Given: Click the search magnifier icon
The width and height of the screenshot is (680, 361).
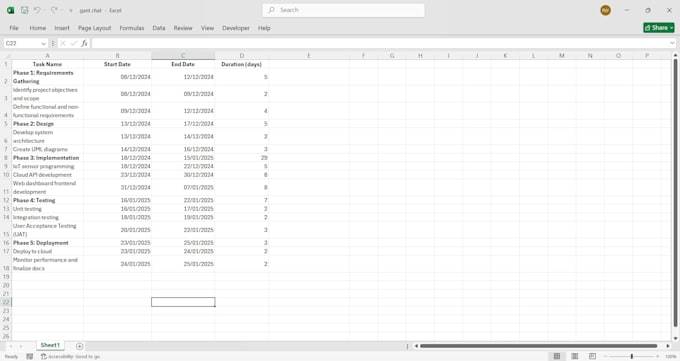Looking at the screenshot, I should [271, 10].
